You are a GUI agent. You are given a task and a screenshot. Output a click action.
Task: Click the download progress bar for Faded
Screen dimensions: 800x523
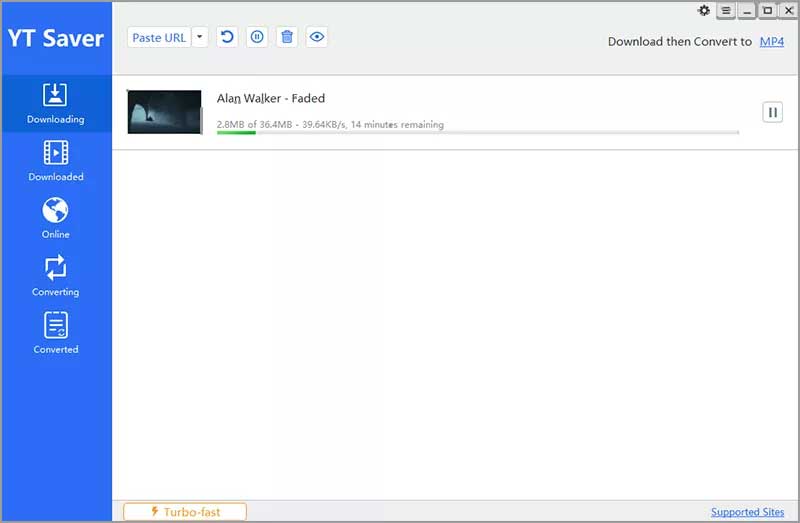477,132
